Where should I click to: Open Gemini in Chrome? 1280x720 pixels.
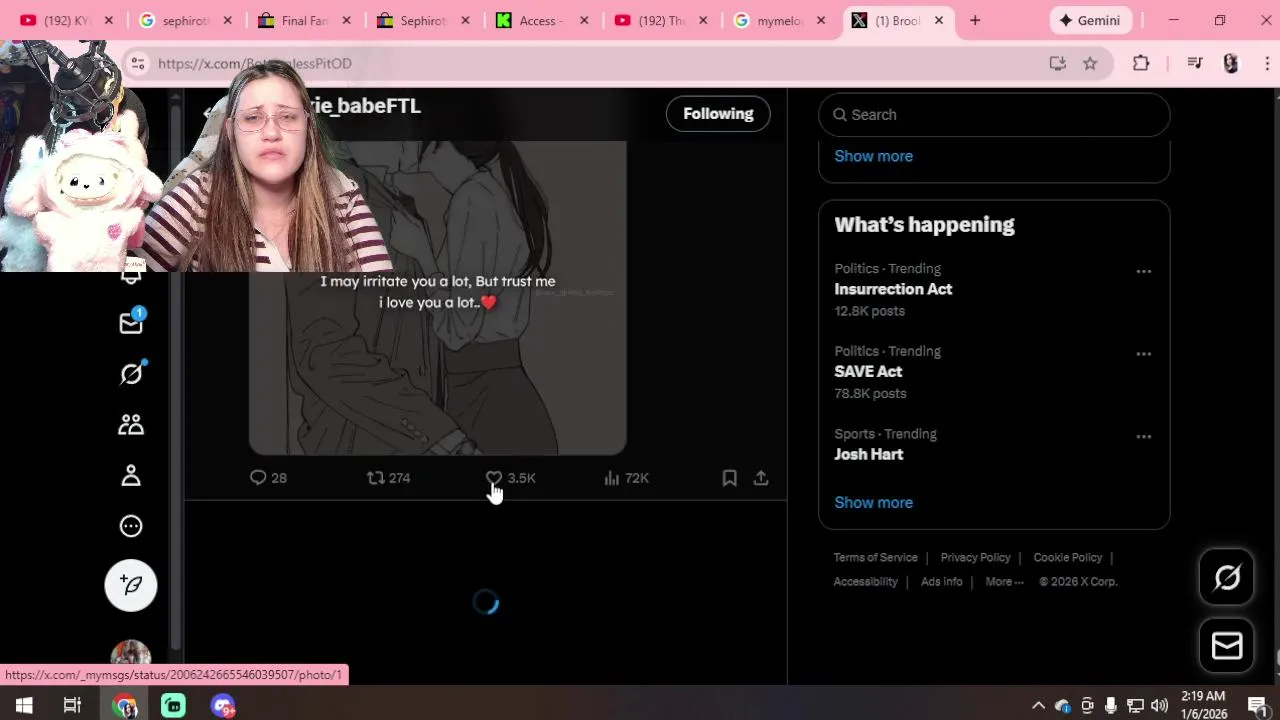click(x=1090, y=20)
